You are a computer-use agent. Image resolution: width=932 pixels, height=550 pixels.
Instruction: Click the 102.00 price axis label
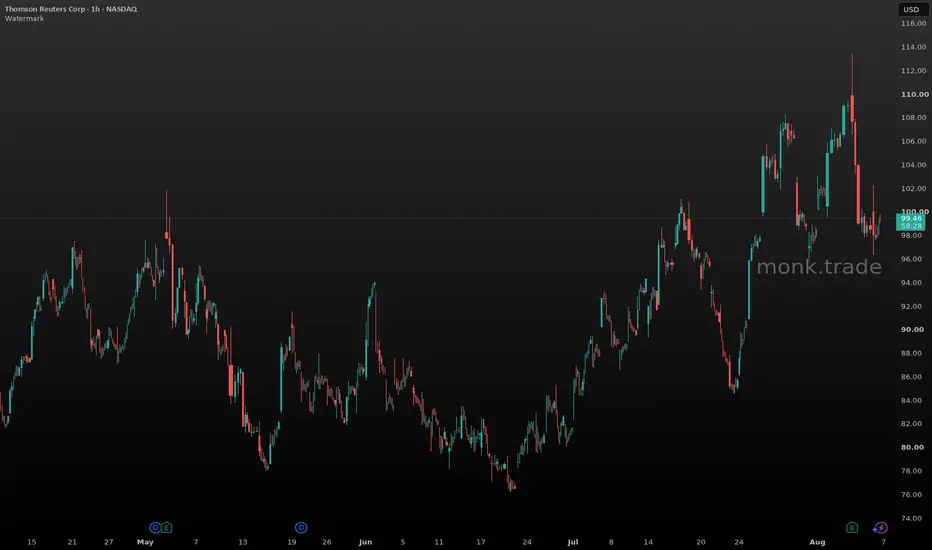[x=914, y=188]
